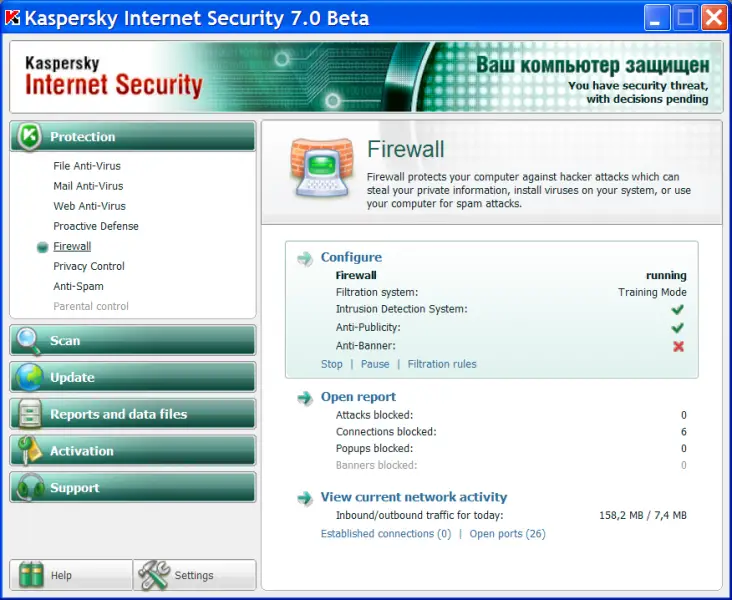Click the red cross for Anti-Banner
This screenshot has width=732, height=600.
click(678, 346)
